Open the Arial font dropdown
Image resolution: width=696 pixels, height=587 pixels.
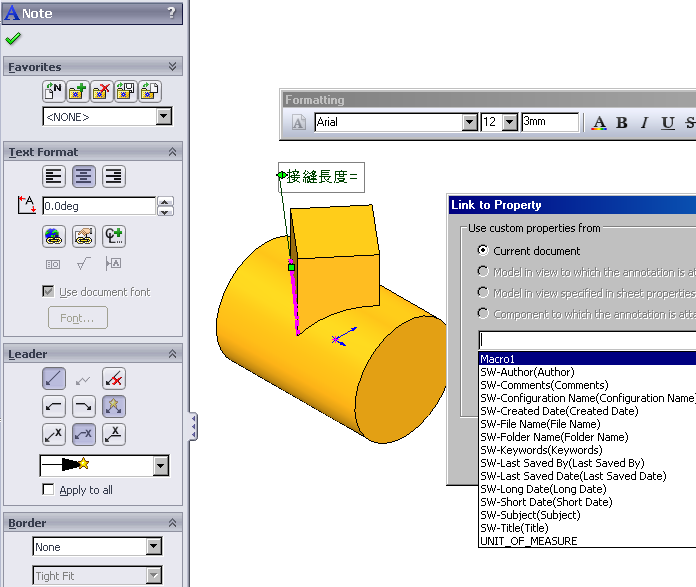469,122
